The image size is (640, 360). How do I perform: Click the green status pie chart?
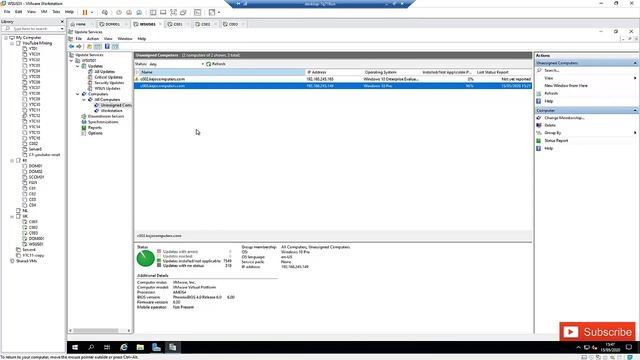pos(145,258)
